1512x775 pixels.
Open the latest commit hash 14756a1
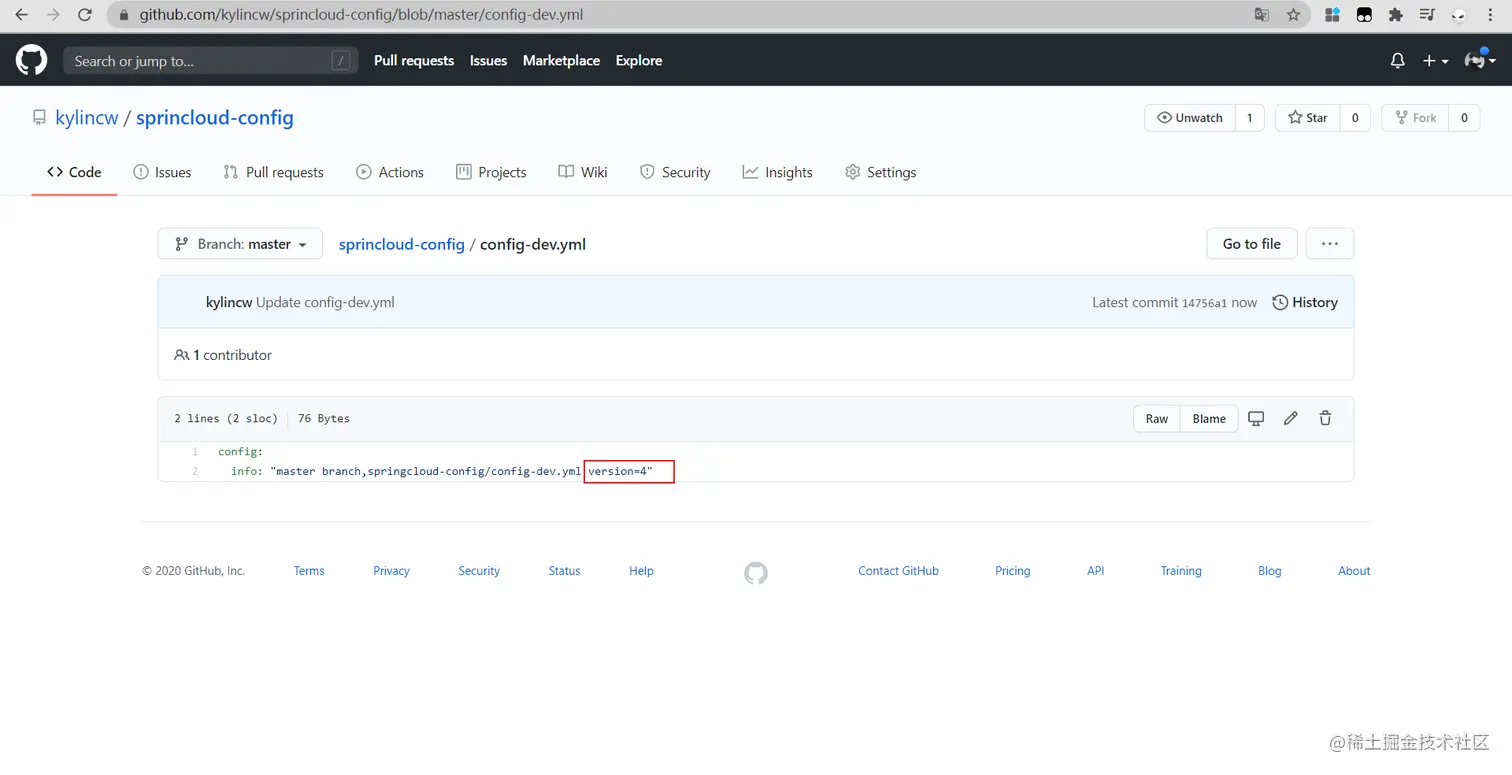tap(1204, 303)
